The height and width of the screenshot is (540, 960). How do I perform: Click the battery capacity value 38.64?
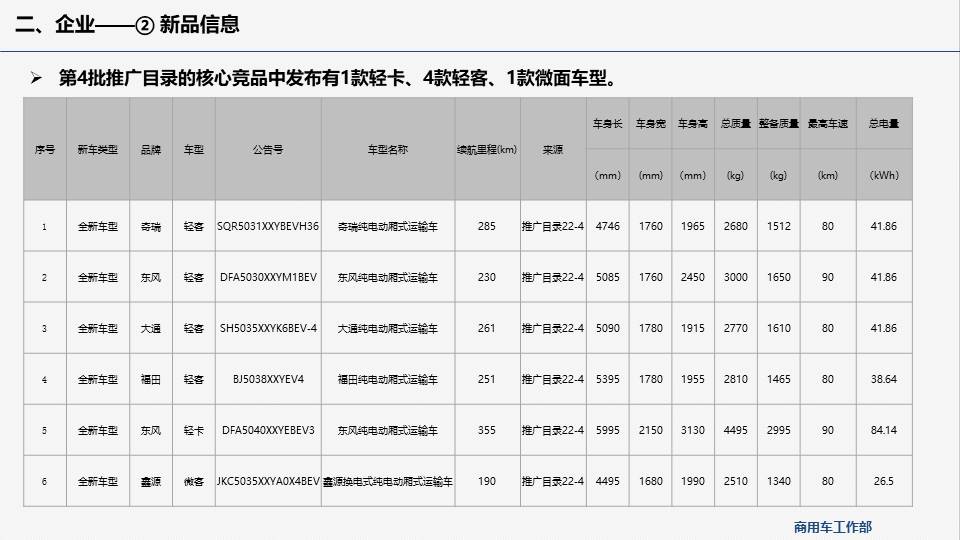point(883,379)
